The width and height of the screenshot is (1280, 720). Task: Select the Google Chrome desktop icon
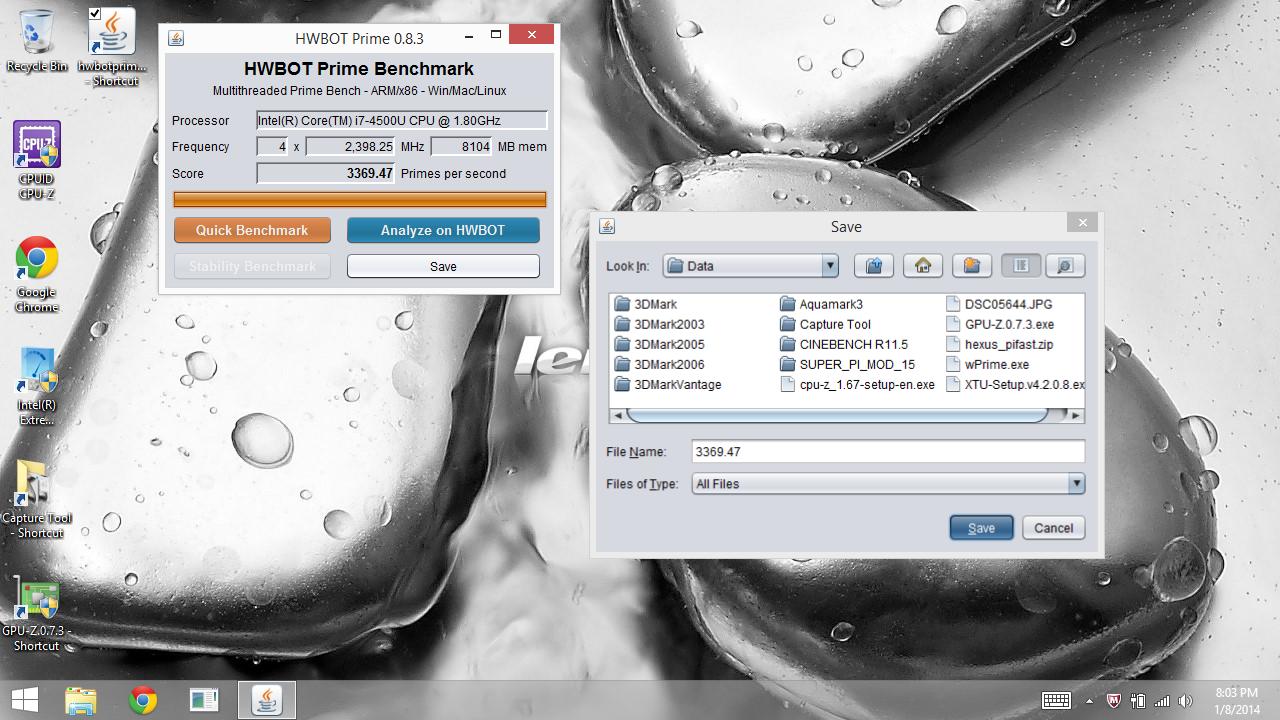click(37, 274)
